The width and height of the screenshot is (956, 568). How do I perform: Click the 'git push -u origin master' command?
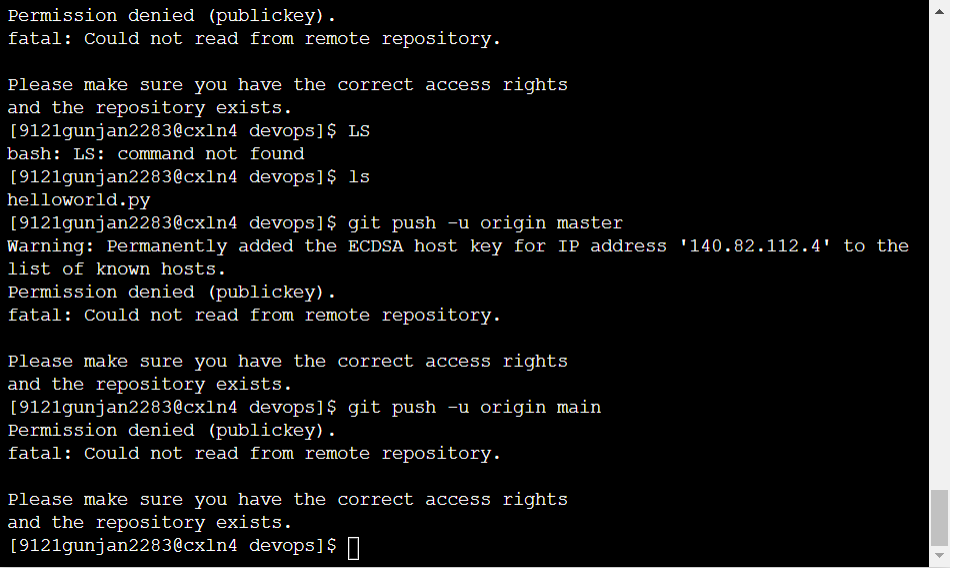tap(485, 224)
